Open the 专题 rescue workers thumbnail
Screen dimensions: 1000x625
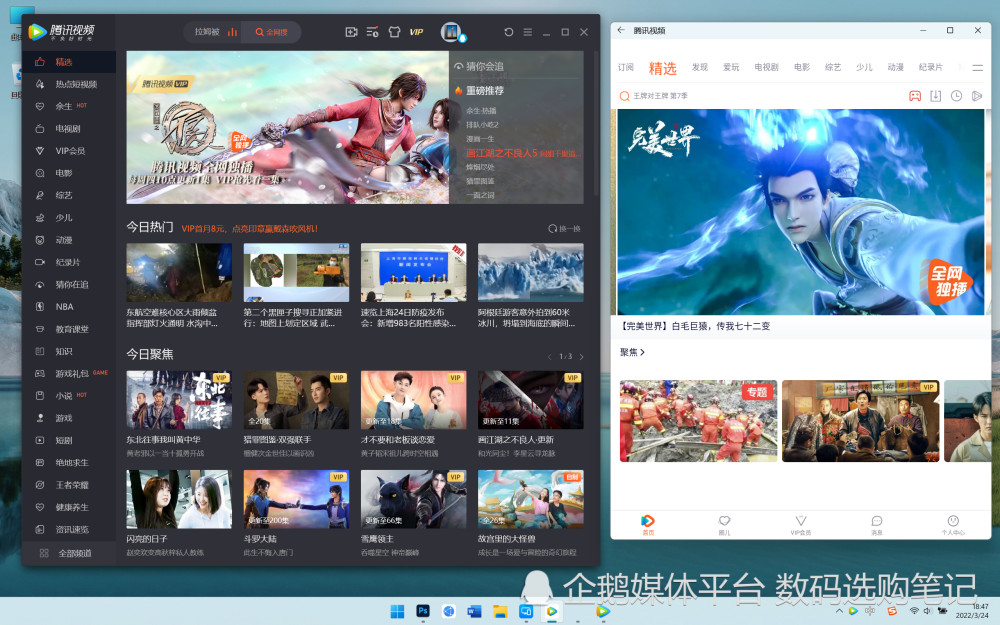tap(698, 421)
